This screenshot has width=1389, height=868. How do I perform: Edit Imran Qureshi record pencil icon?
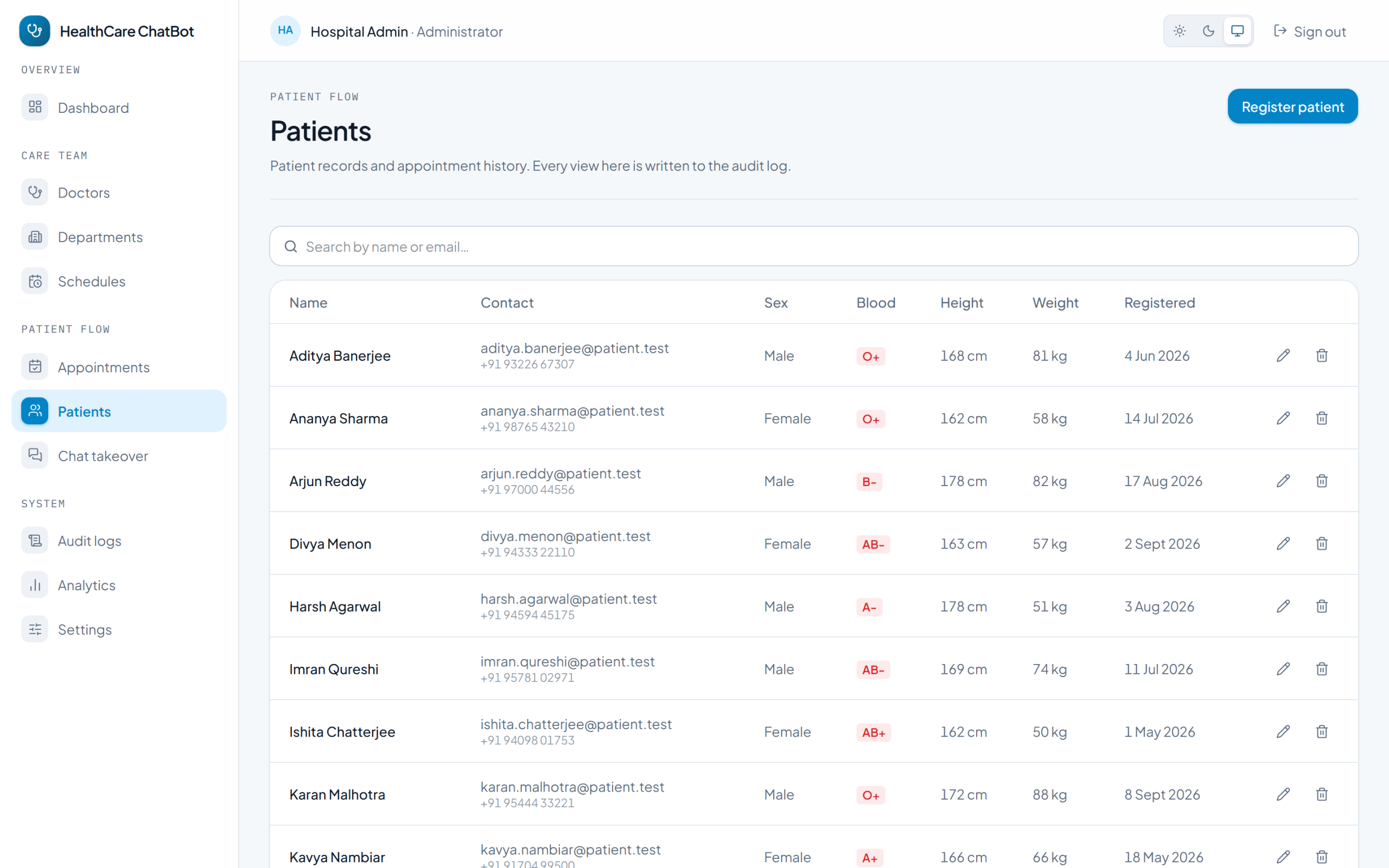coord(1283,669)
